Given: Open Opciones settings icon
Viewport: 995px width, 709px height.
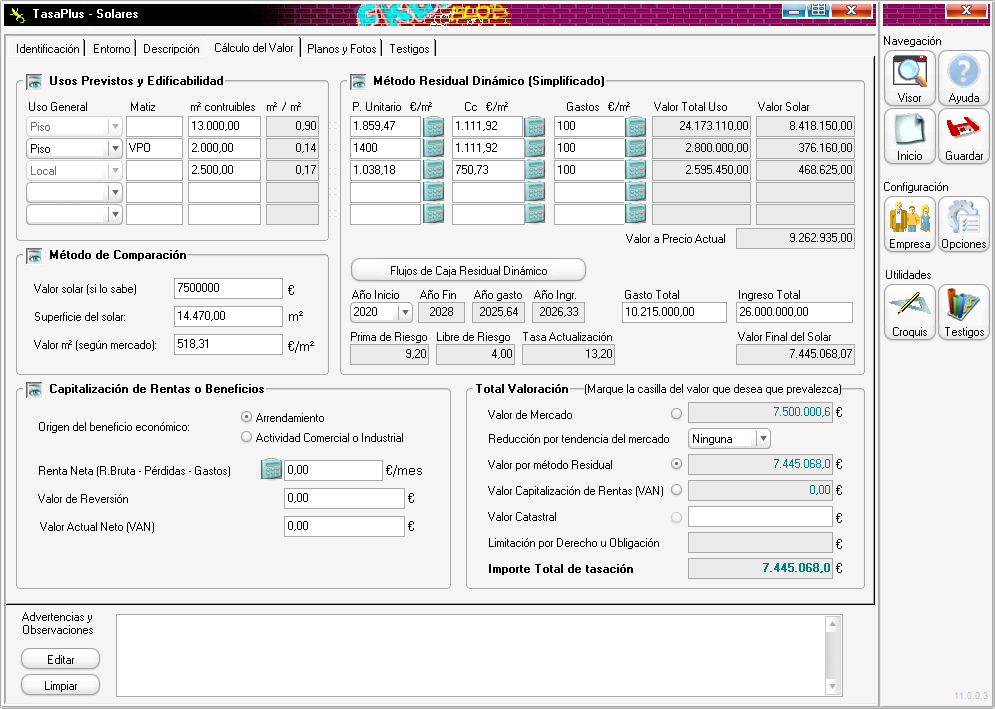Looking at the screenshot, I should [x=963, y=224].
